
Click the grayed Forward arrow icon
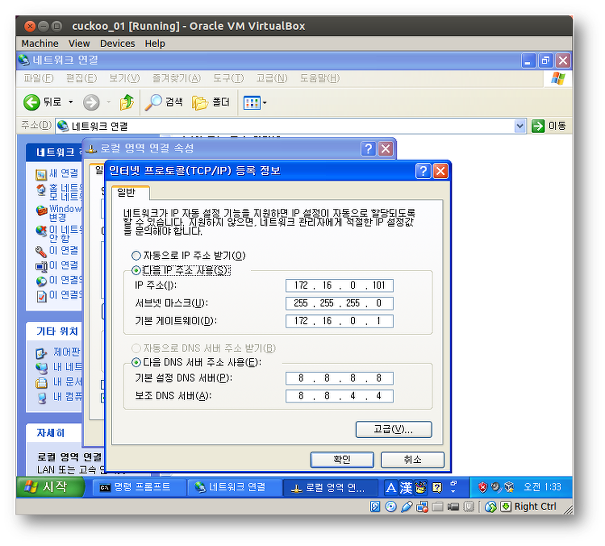click(91, 103)
